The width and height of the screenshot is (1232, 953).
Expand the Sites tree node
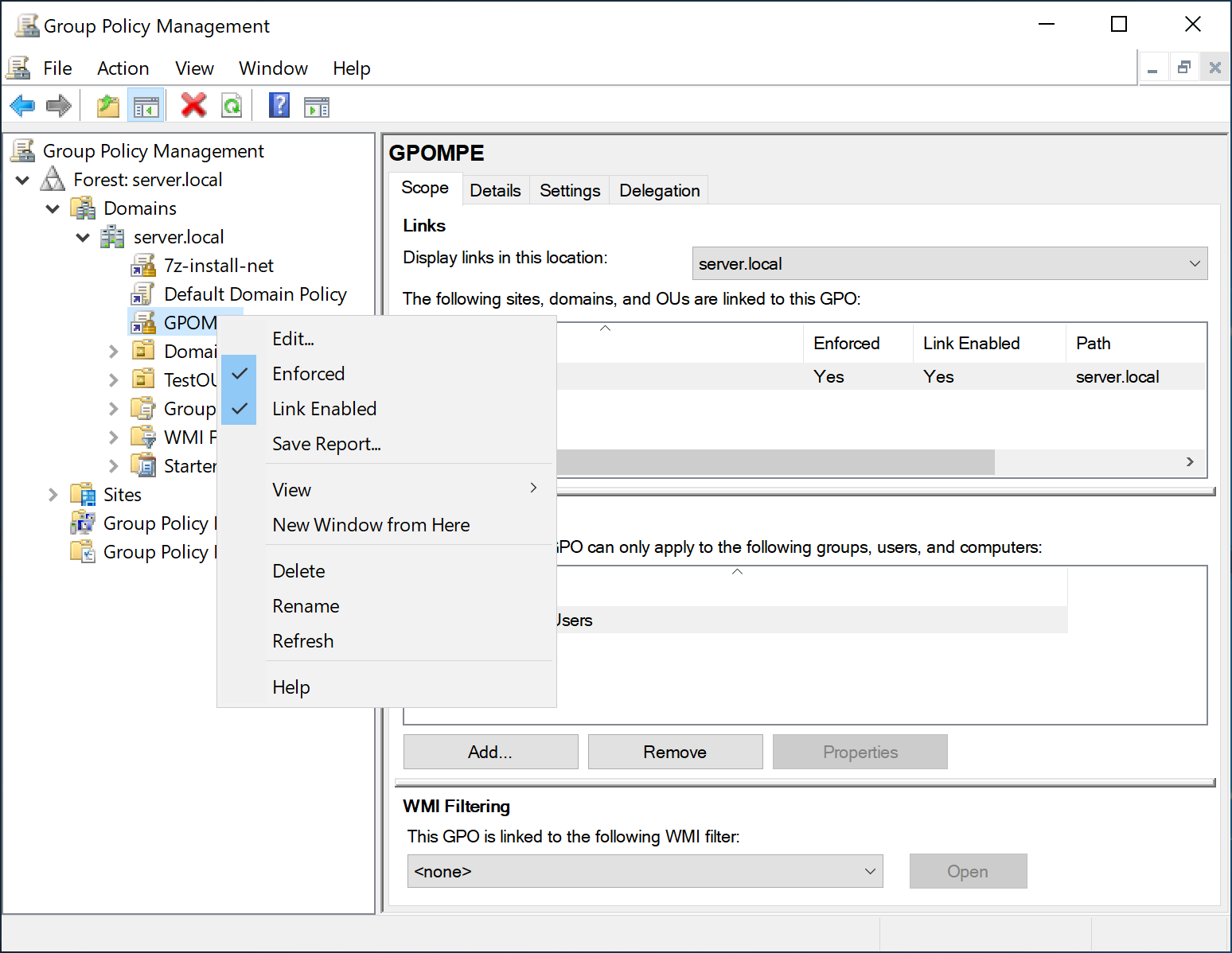tap(53, 495)
